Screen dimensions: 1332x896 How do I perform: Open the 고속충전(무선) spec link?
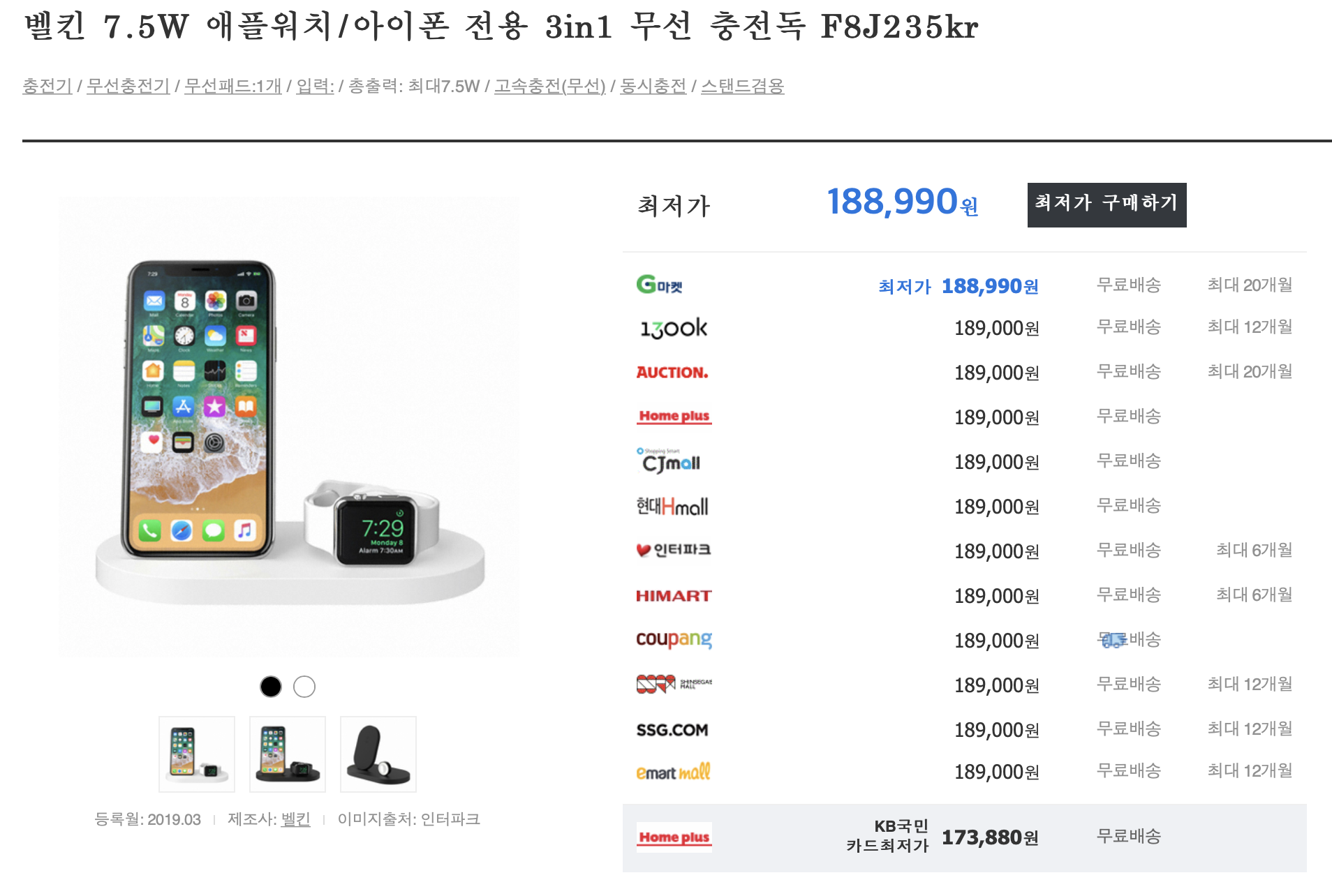550,86
